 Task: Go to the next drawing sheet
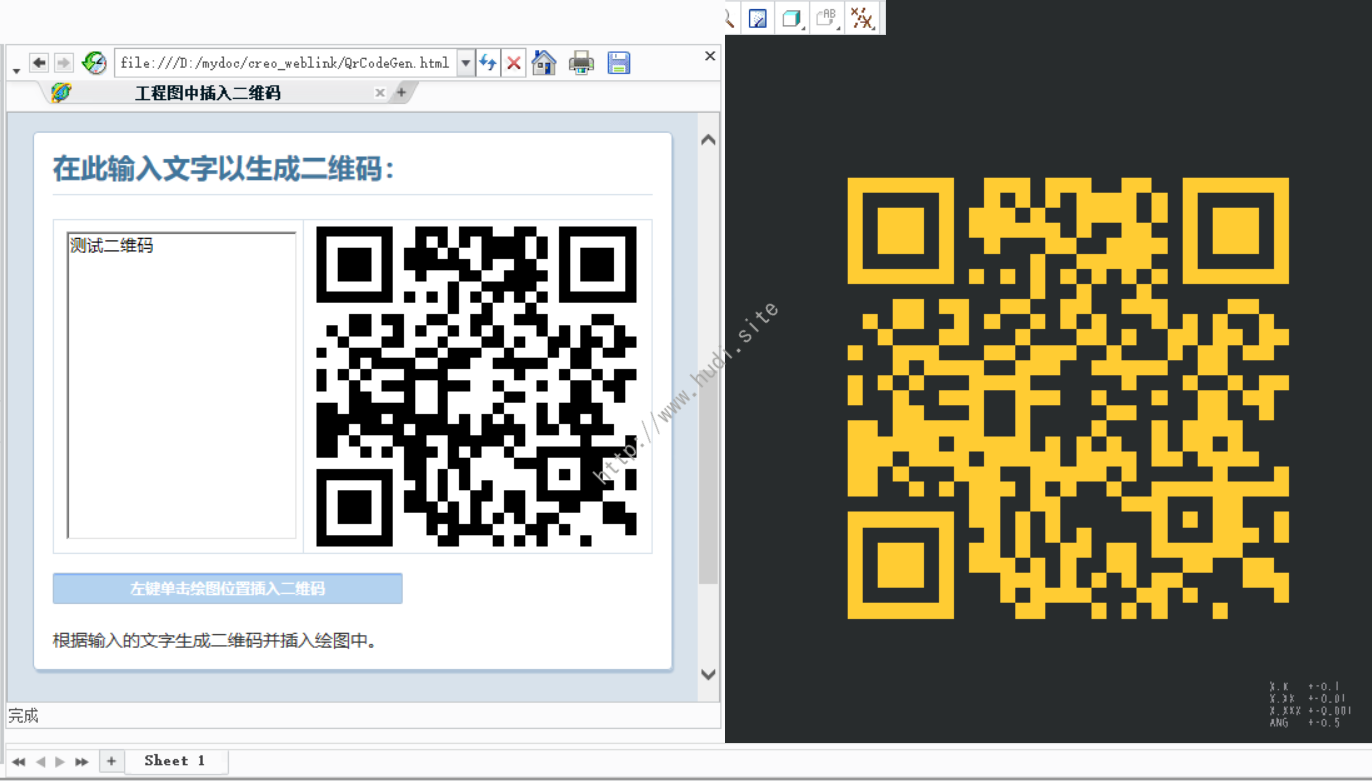(60, 762)
